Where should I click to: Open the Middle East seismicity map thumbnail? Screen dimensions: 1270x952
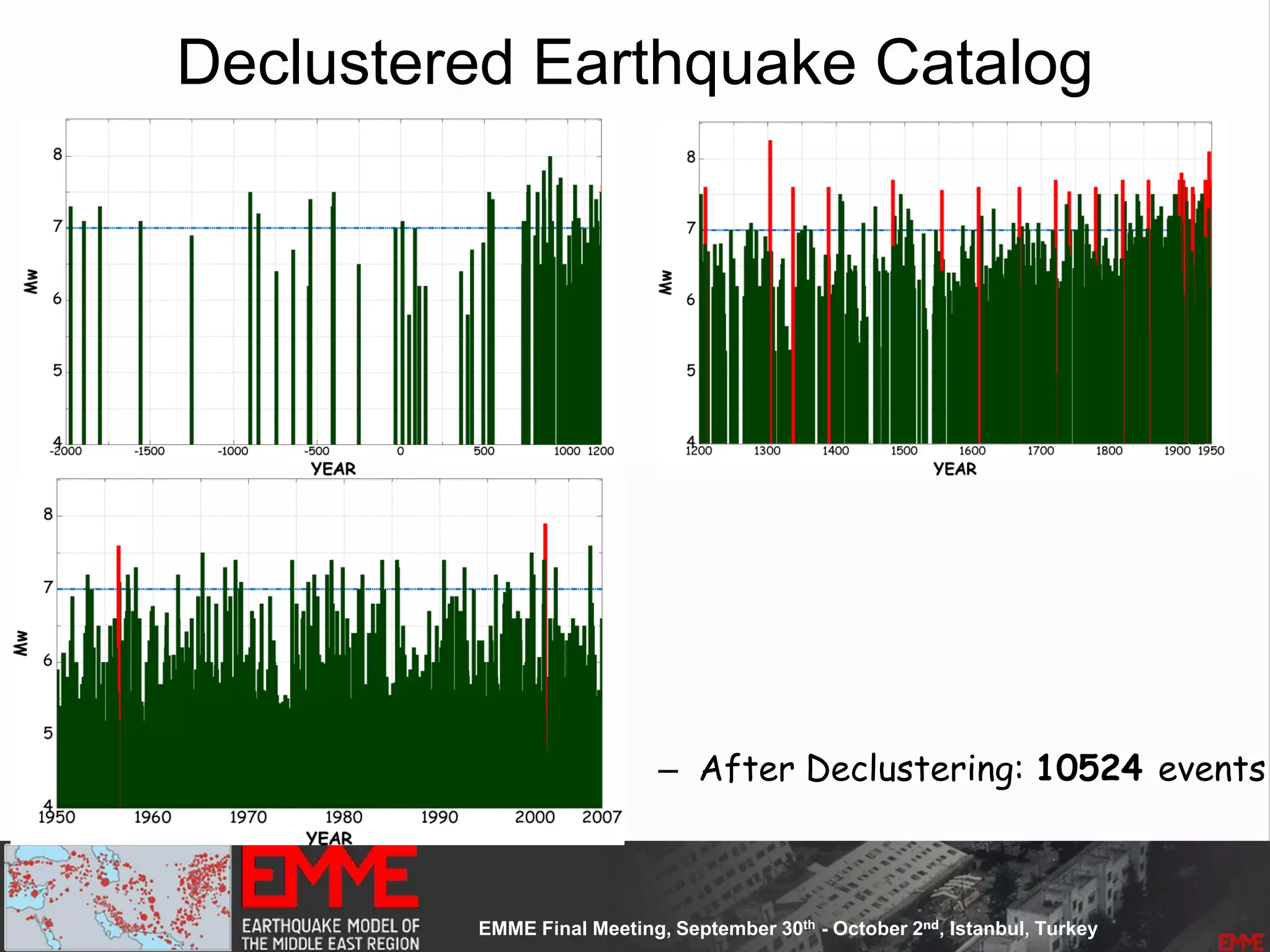[x=118, y=897]
